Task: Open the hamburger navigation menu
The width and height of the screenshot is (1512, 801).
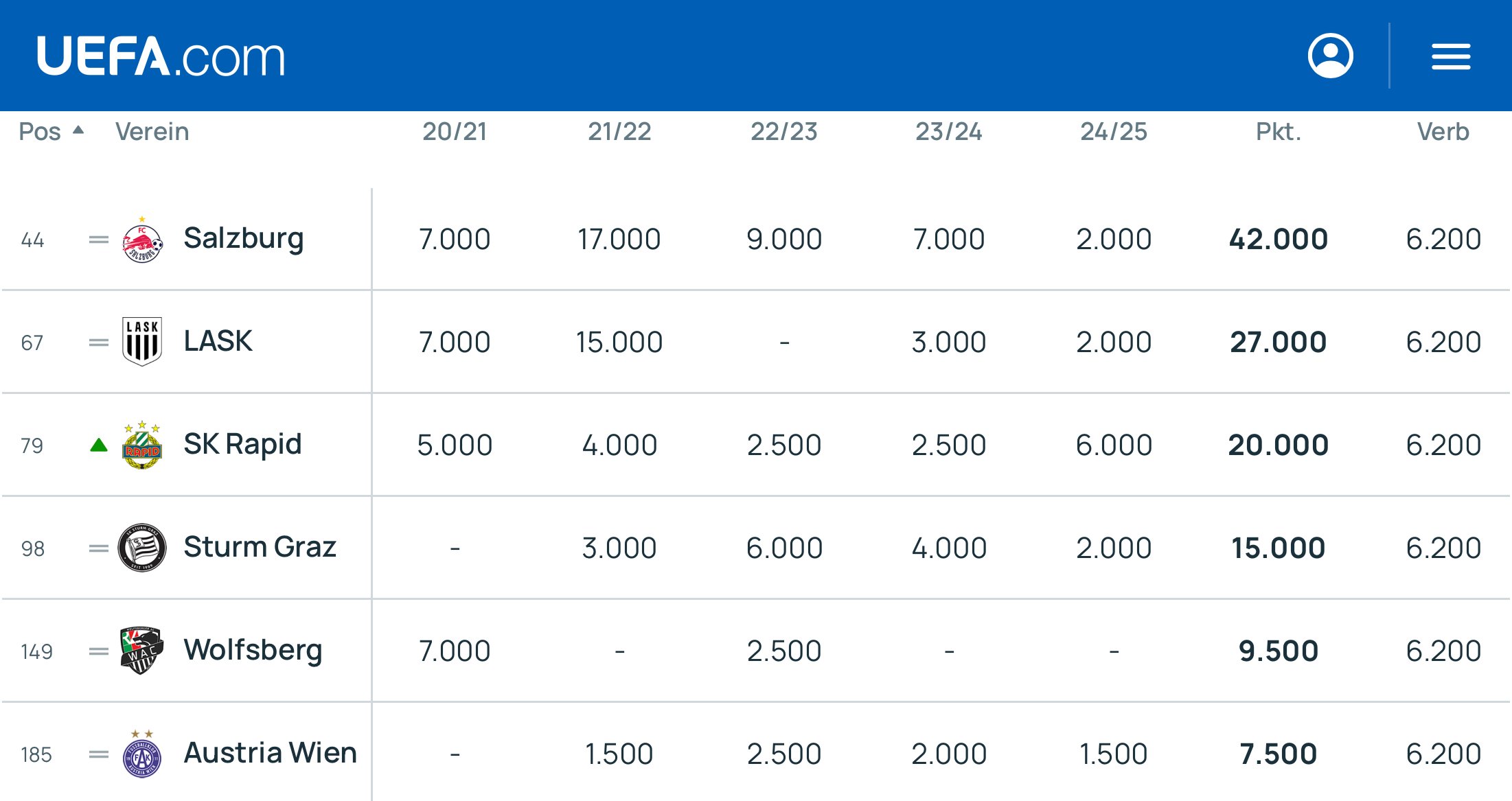Action: point(1450,56)
